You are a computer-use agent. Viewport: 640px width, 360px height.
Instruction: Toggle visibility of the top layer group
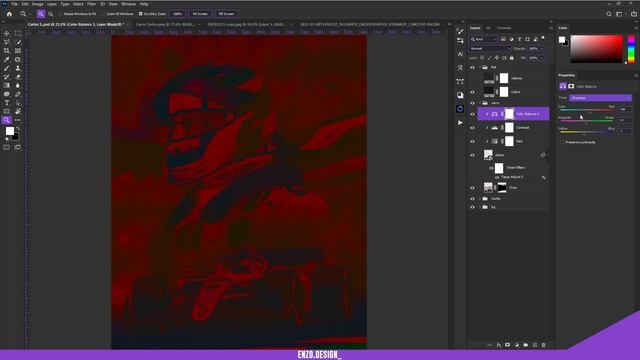pyautogui.click(x=473, y=67)
